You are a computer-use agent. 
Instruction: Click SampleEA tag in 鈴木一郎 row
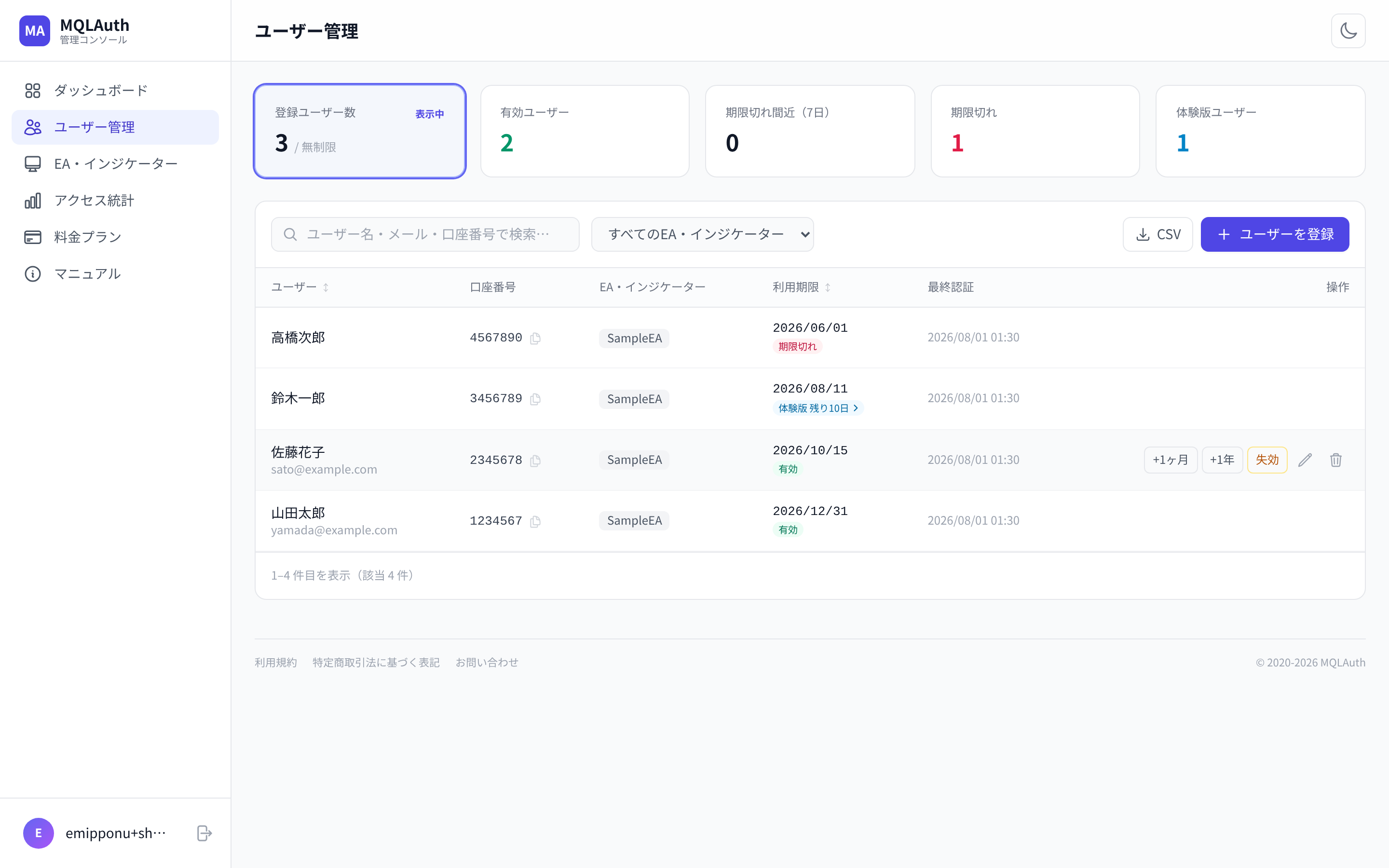point(634,399)
